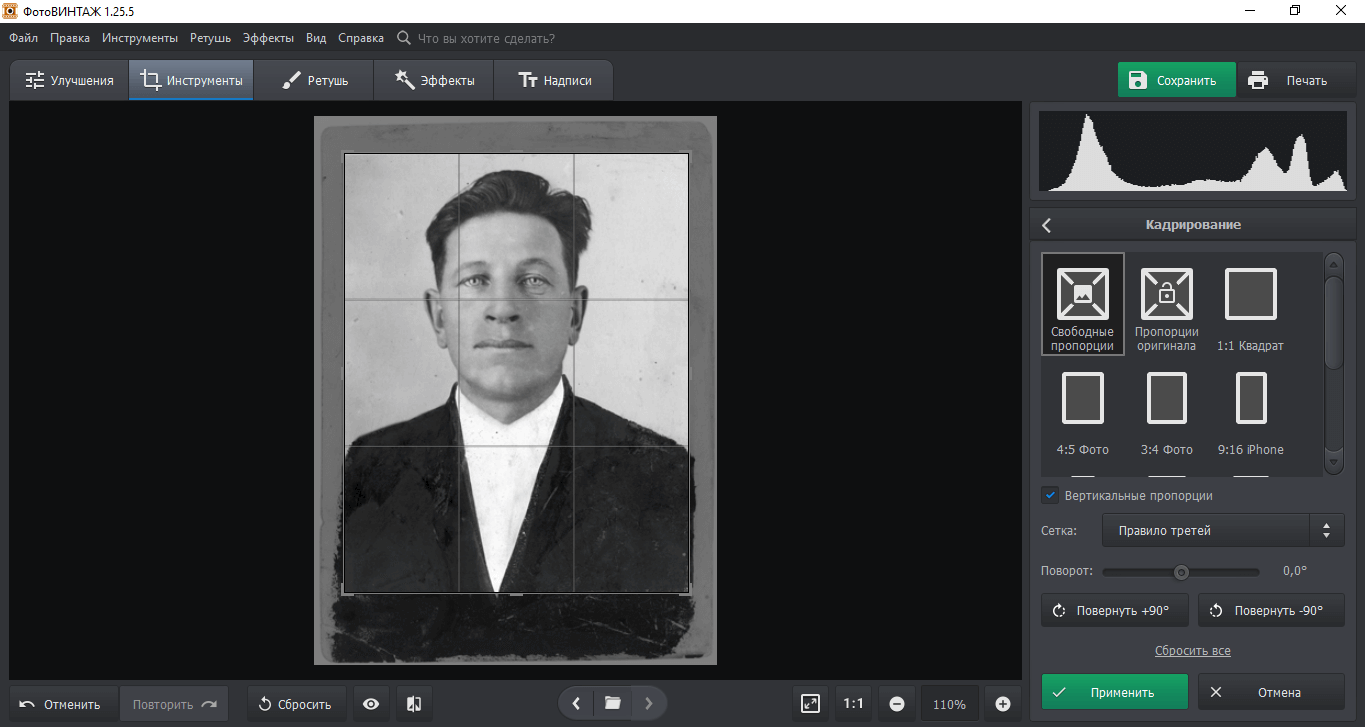Image resolution: width=1365 pixels, height=727 pixels.
Task: Click the fit-to-screen icon in bottom bar
Action: point(811,704)
